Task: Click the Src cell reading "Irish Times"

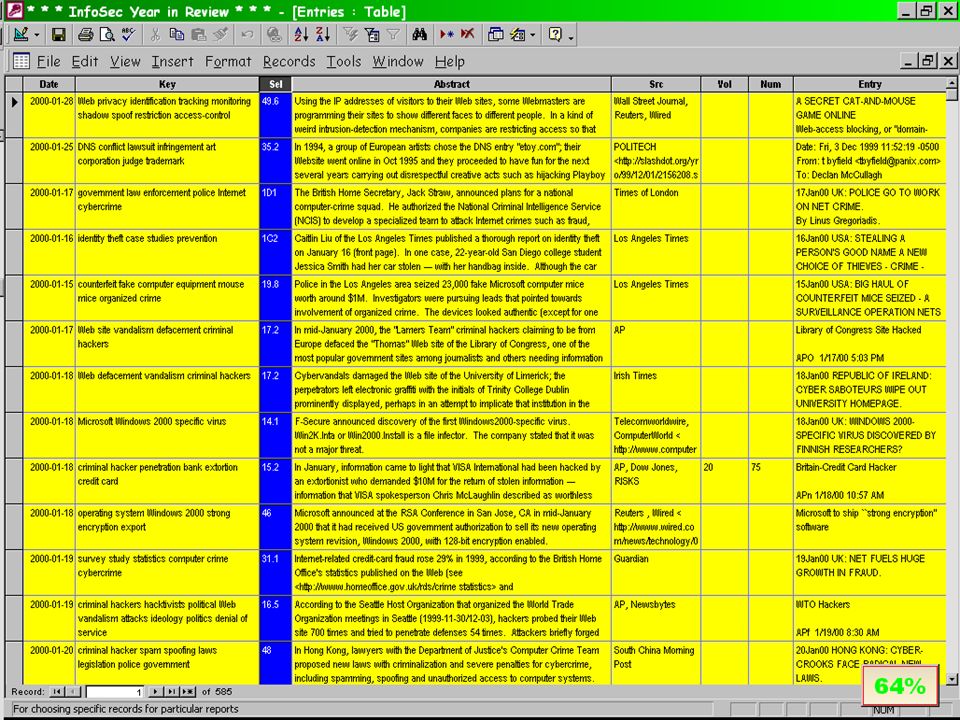Action: point(656,390)
